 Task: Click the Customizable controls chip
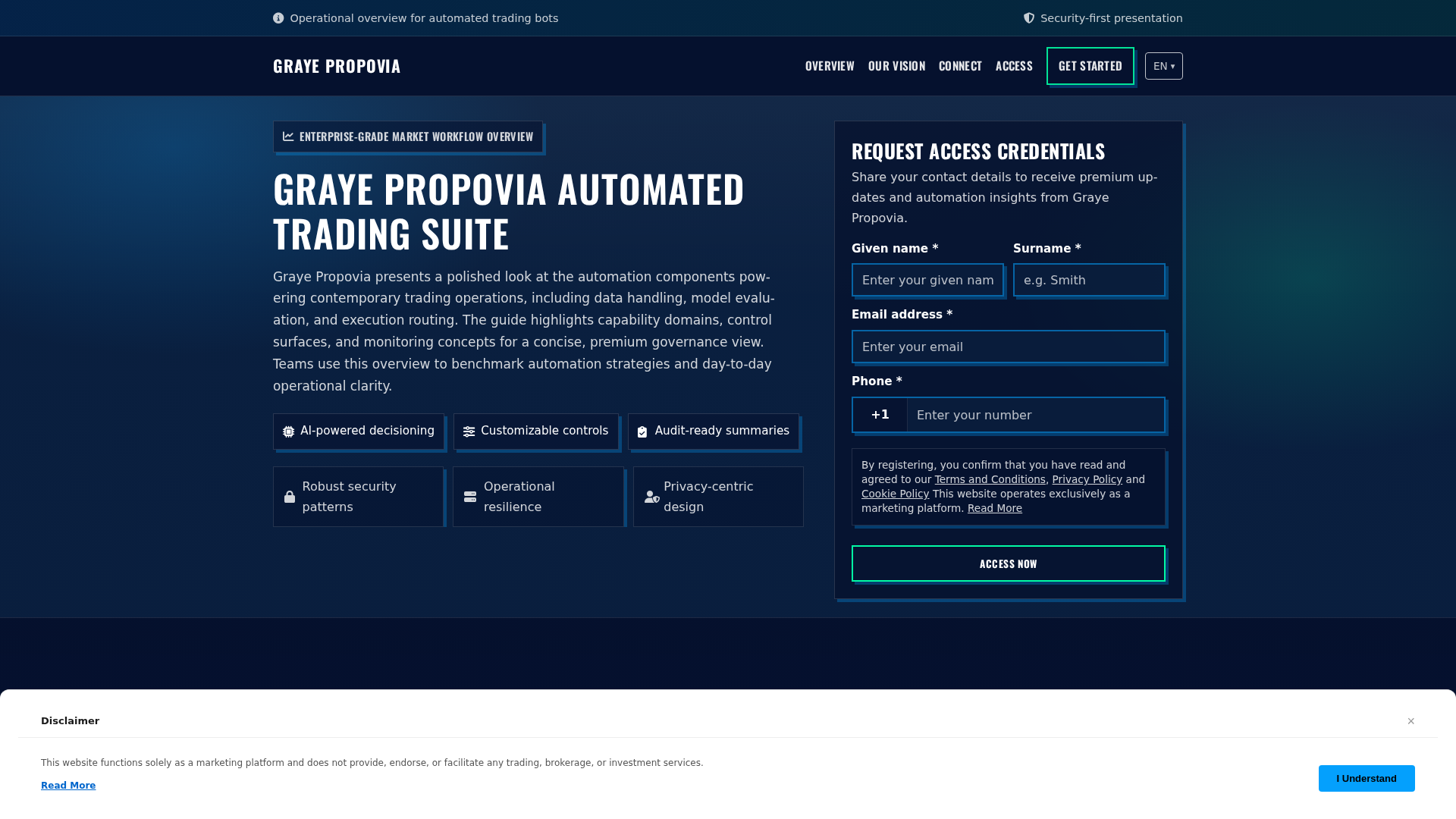coord(536,431)
